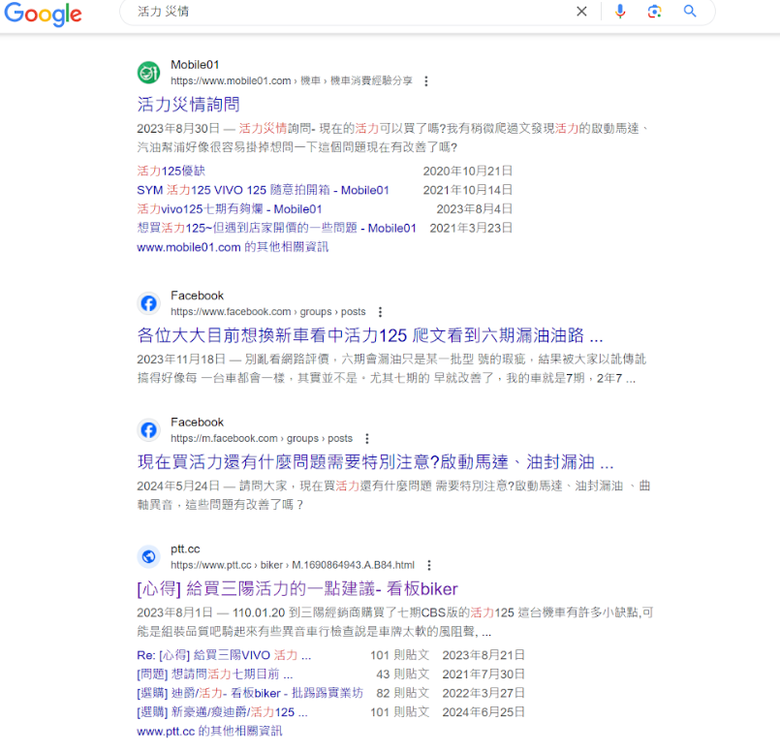Click the Google logo
Image resolution: width=780 pixels, height=753 pixels.
click(x=43, y=13)
